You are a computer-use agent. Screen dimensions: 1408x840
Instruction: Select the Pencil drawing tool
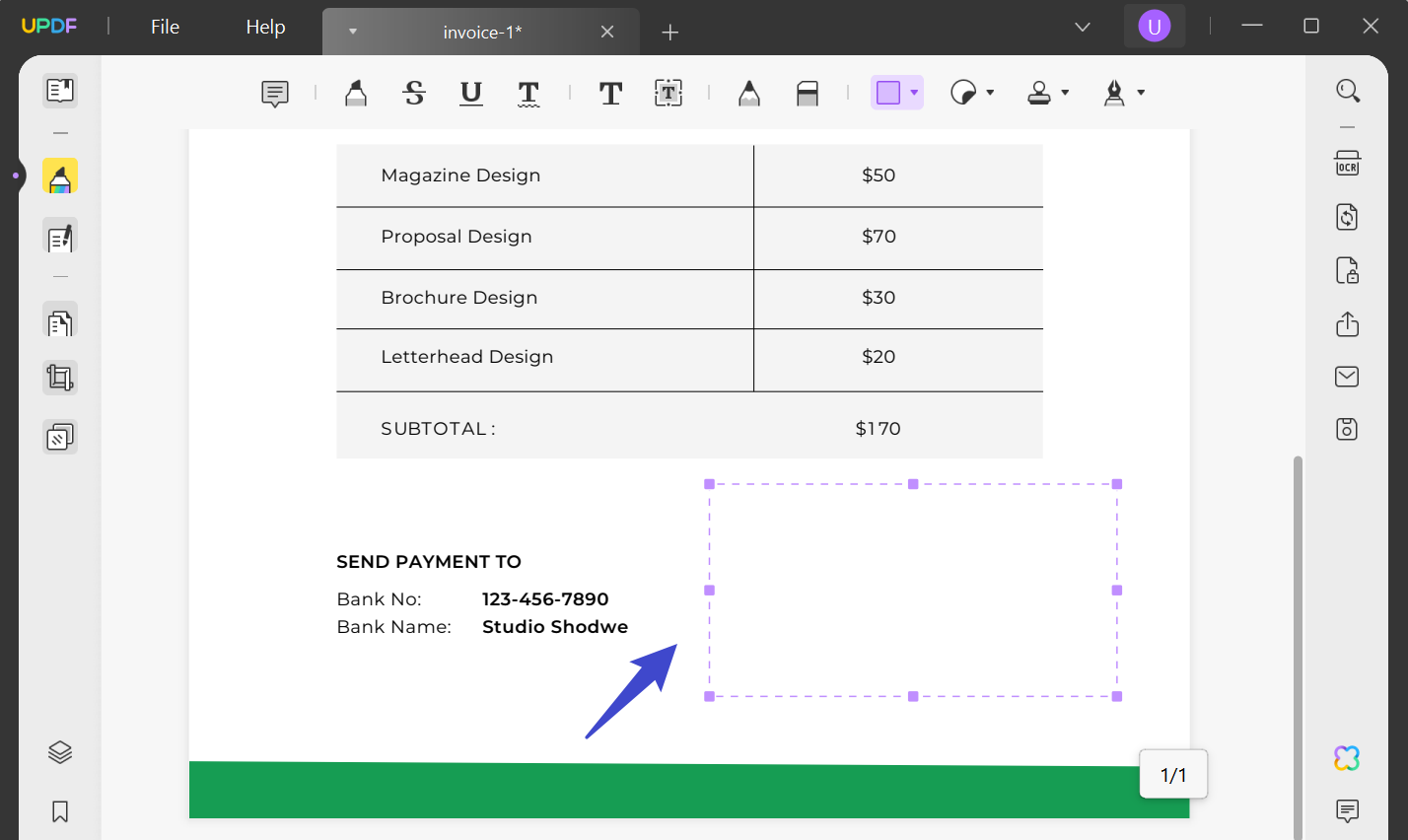(x=748, y=93)
